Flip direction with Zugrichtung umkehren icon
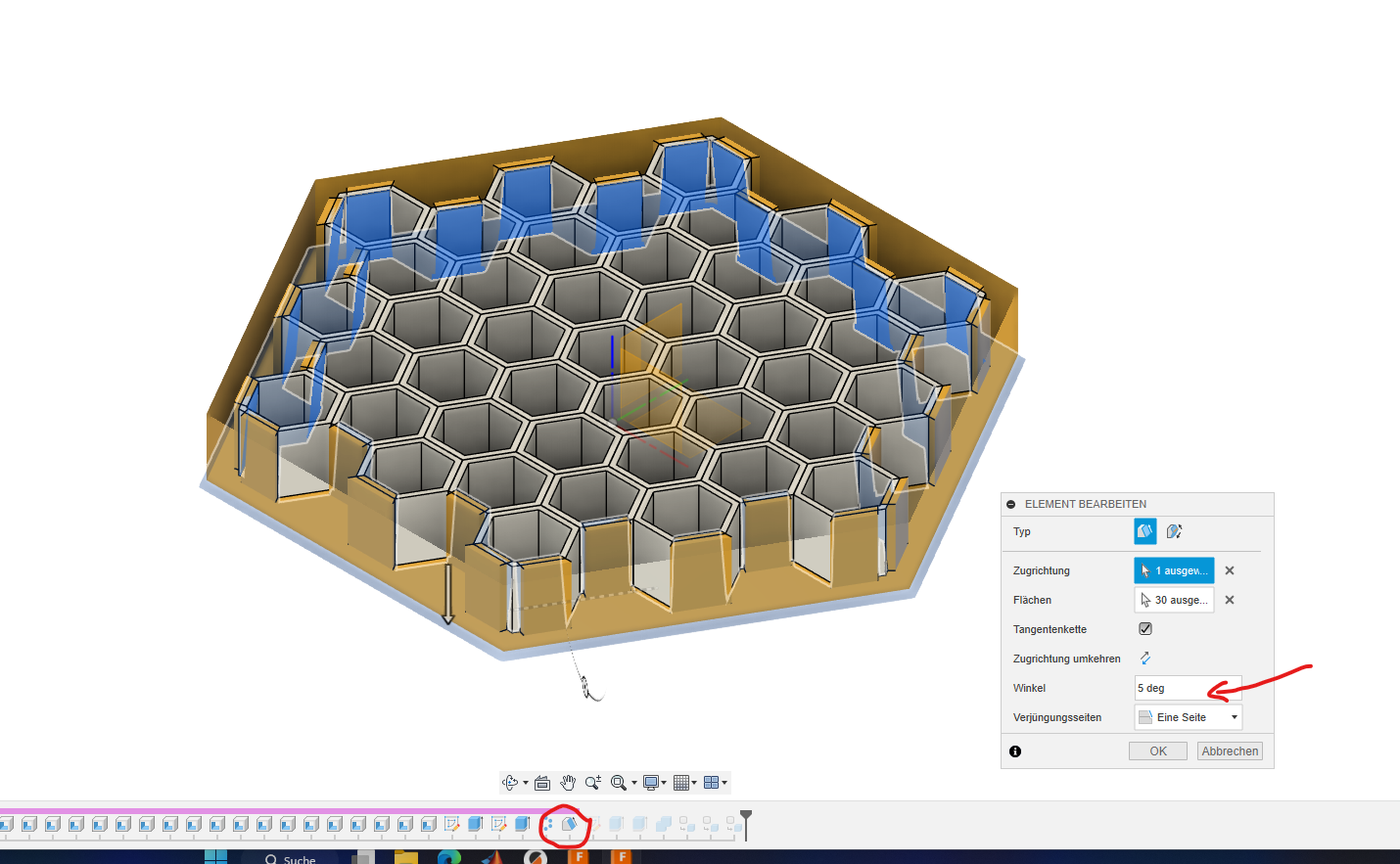 click(1145, 659)
